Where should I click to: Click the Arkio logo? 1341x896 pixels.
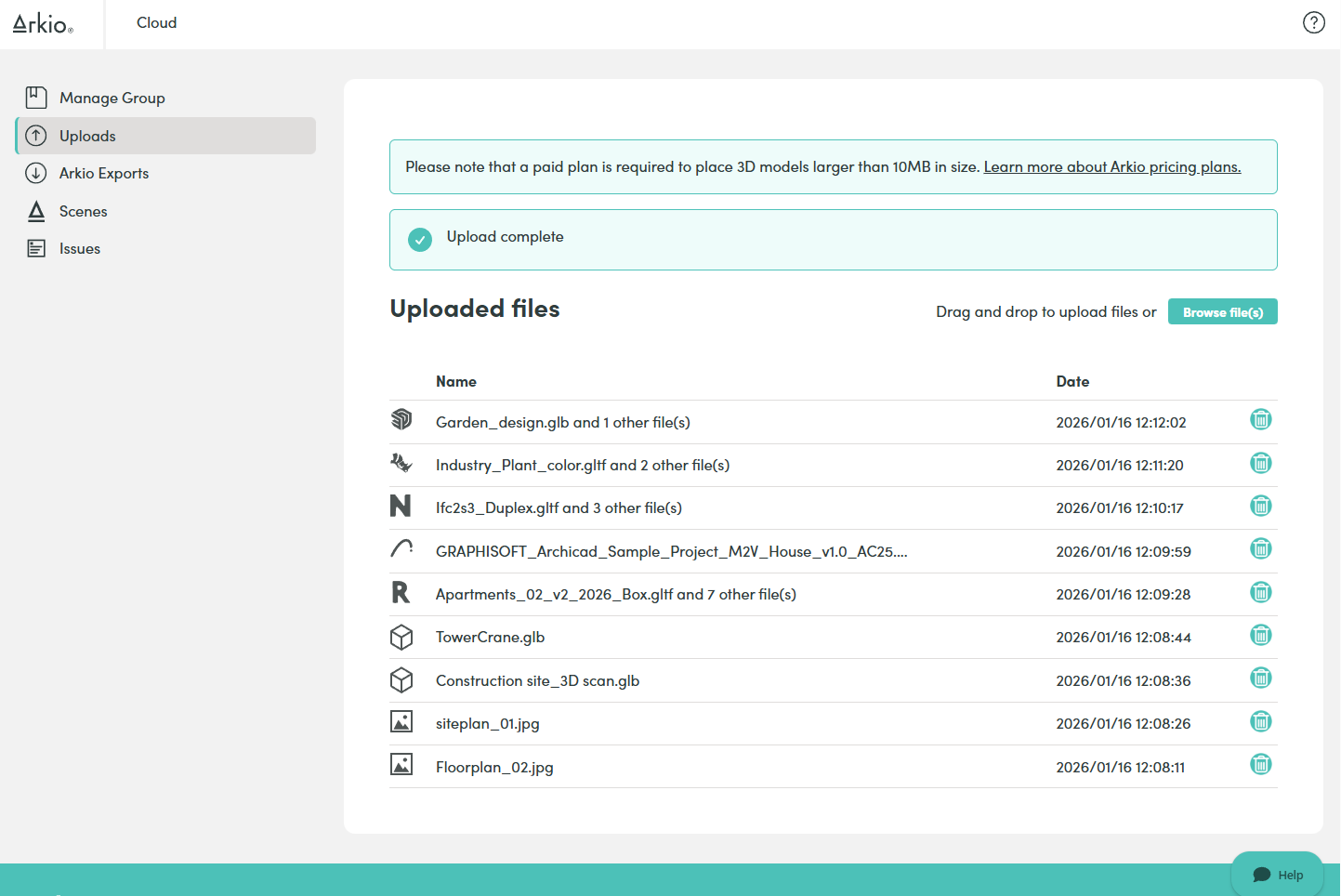coord(43,24)
